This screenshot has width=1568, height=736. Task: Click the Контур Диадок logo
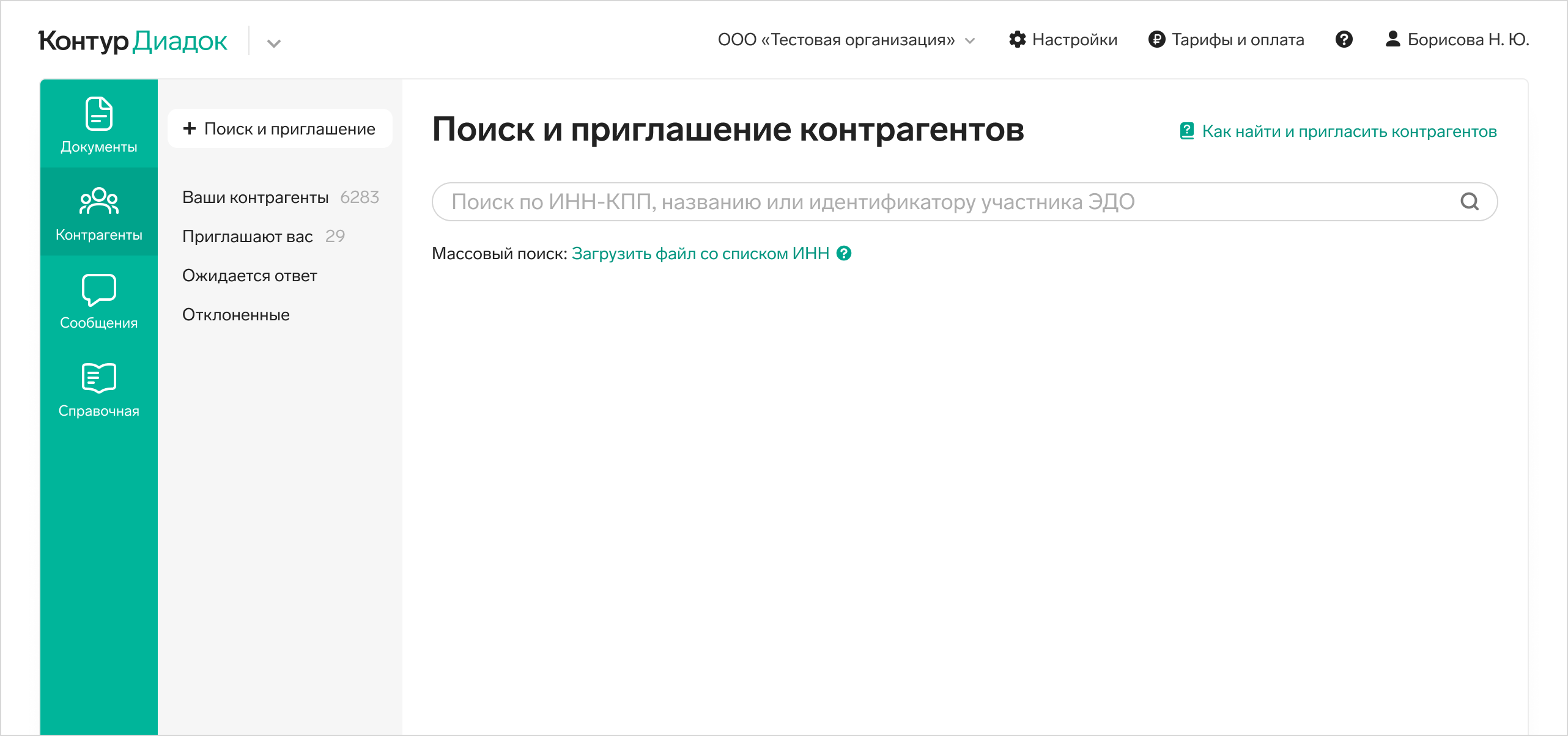133,41
